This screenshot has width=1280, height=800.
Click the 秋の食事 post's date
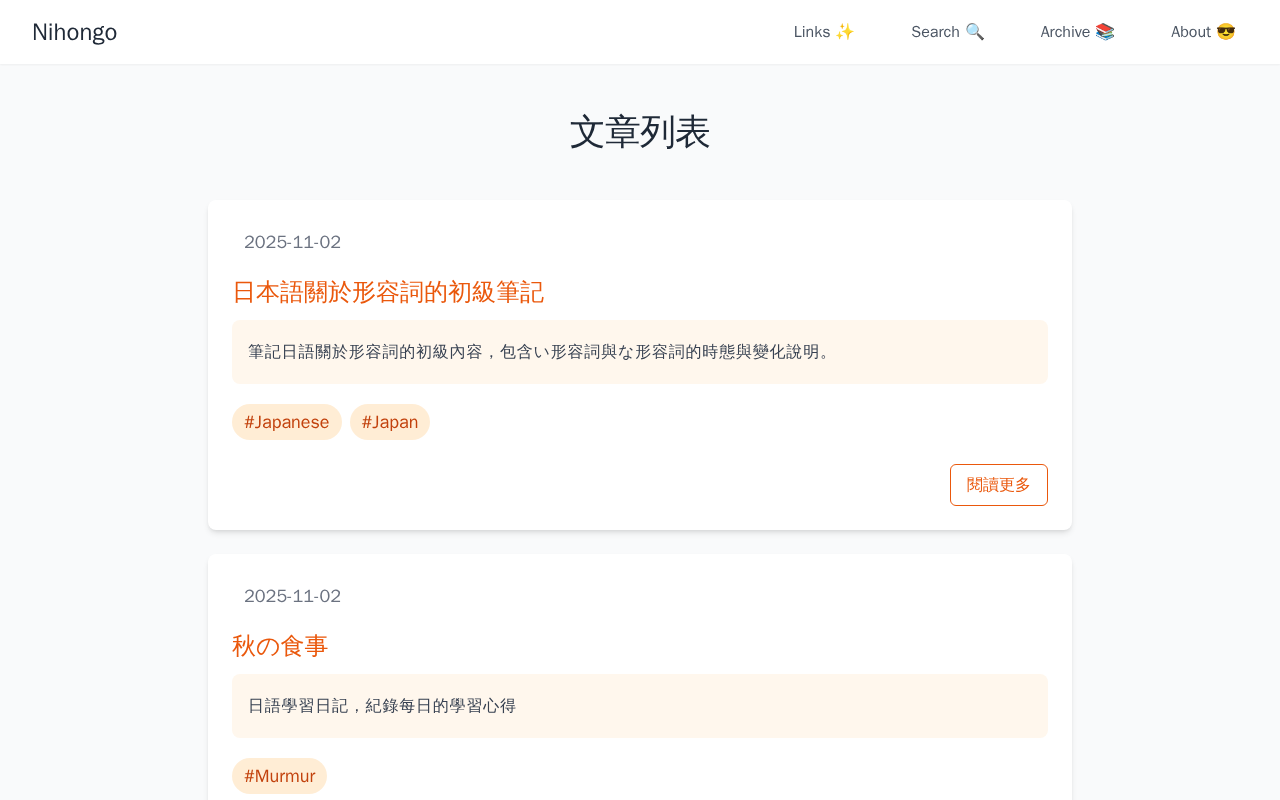292,596
